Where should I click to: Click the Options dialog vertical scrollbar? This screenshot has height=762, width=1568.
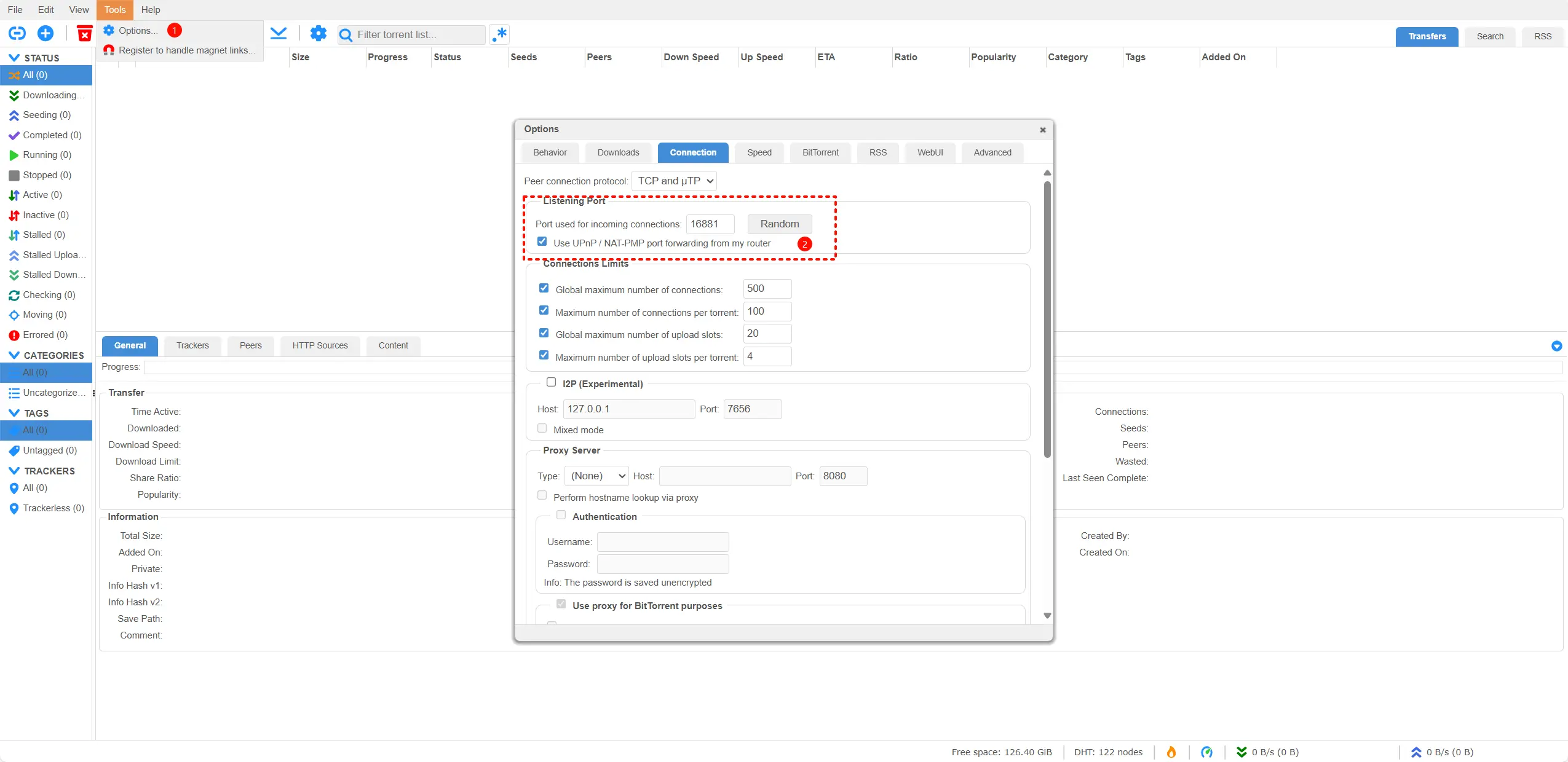1047,320
